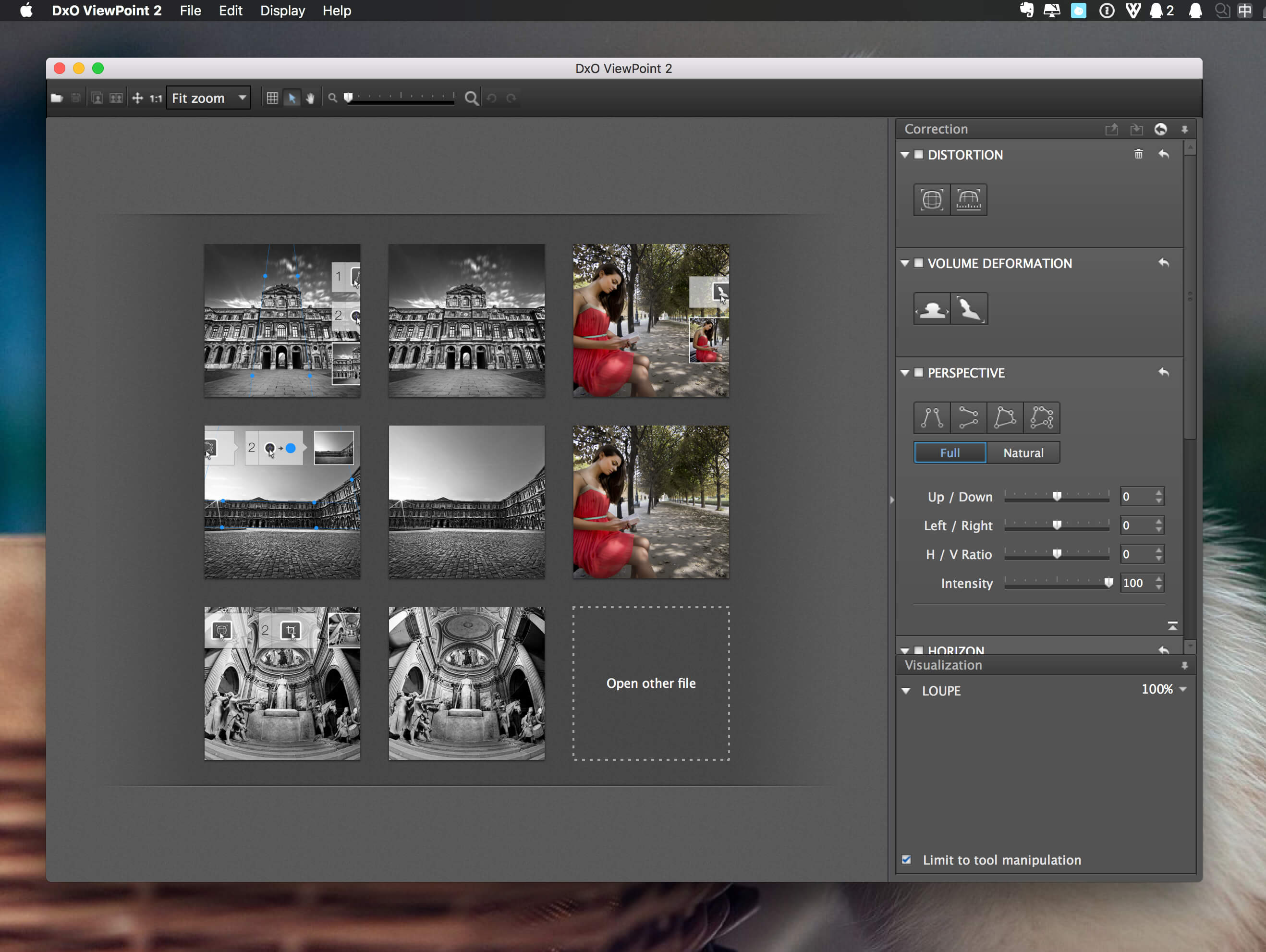Open other file in empty slot
This screenshot has height=952, width=1266.
tap(651, 683)
